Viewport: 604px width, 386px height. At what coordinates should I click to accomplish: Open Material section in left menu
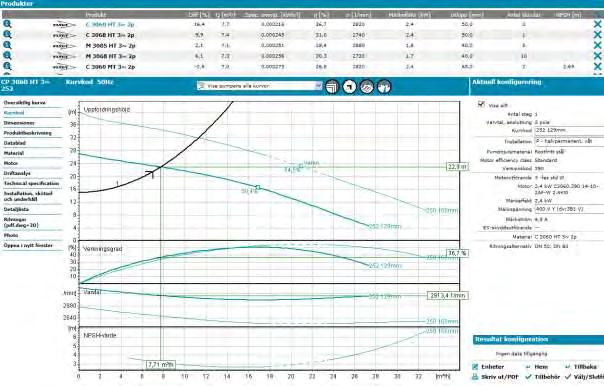(x=14, y=153)
